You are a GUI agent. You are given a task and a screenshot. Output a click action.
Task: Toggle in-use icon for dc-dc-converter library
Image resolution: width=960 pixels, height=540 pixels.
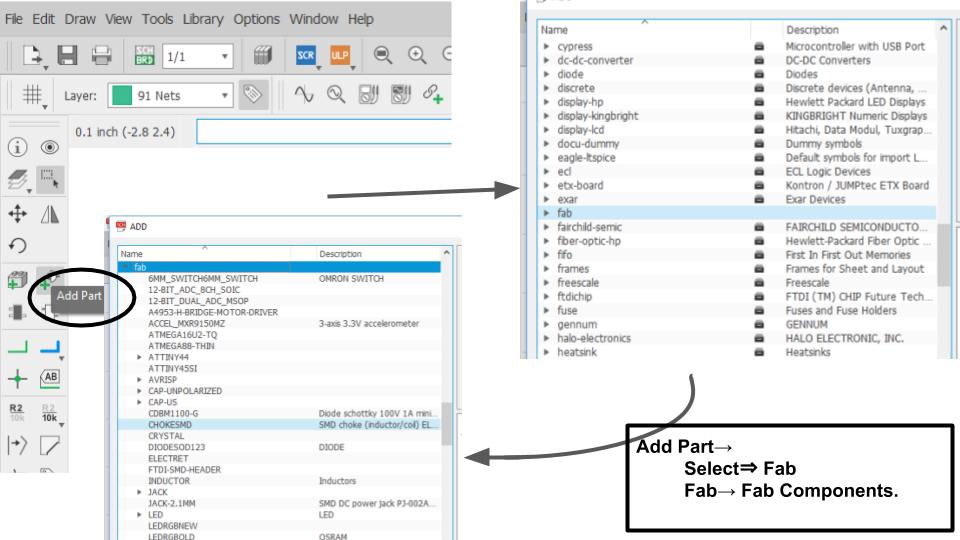(759, 60)
